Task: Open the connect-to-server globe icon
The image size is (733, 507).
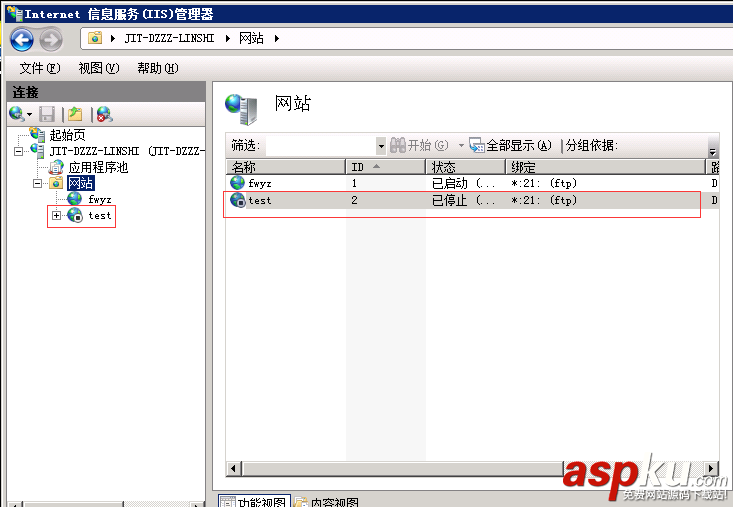Action: (16, 114)
